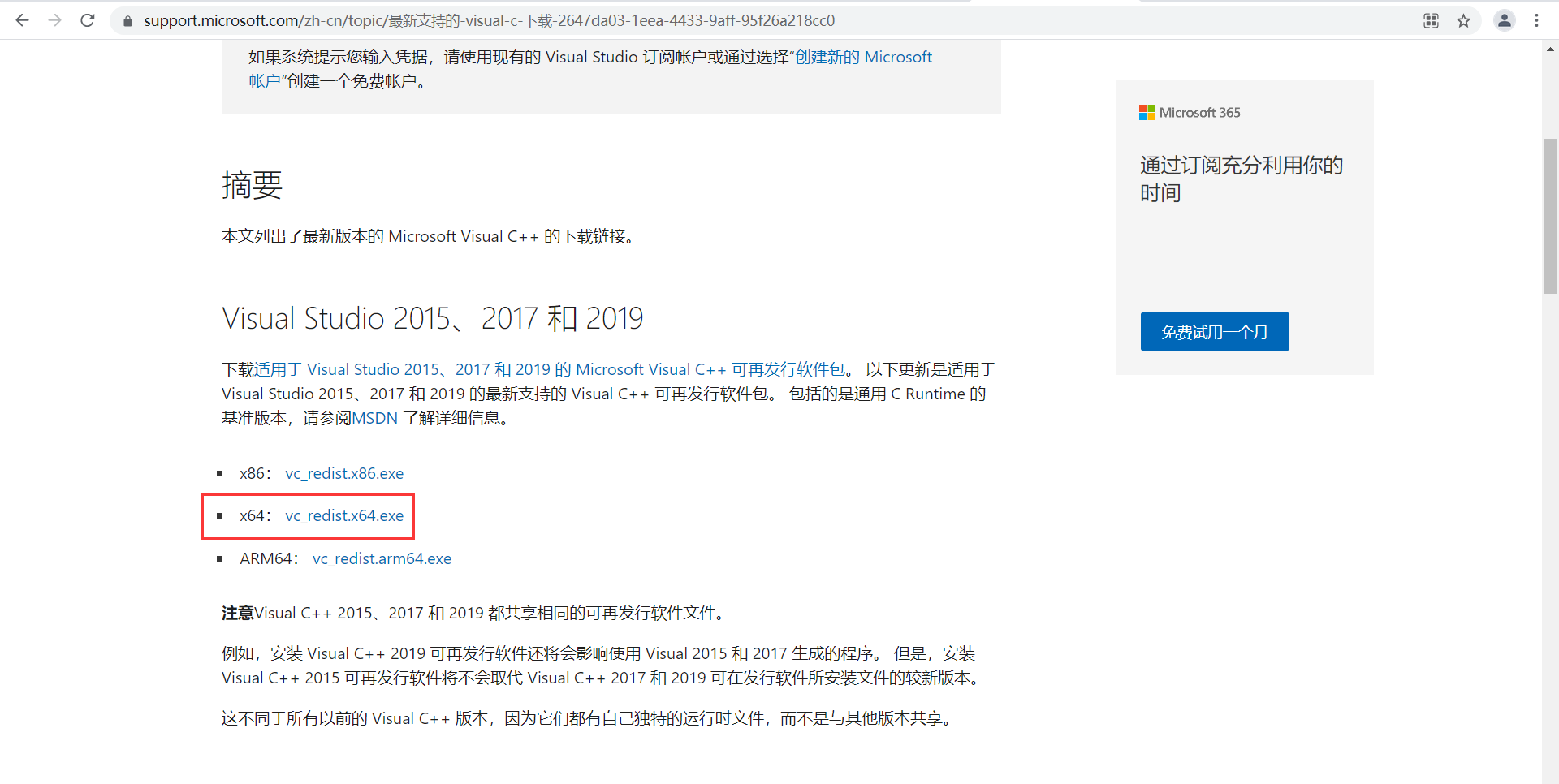Download vc_redist.x86.exe
This screenshot has height=784, width=1559.
pos(344,473)
